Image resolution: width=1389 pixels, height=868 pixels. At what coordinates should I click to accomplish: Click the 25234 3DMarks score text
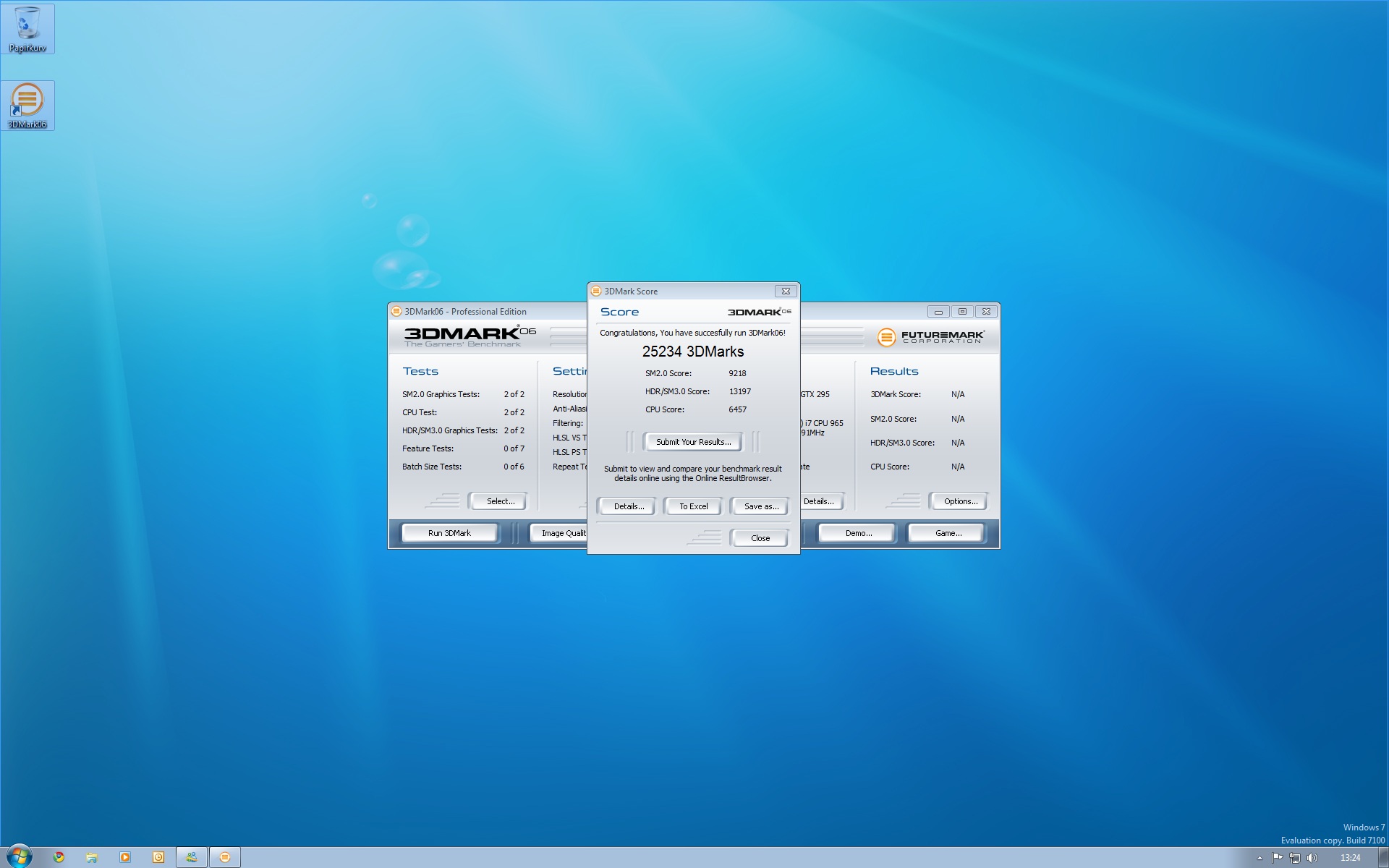point(693,352)
